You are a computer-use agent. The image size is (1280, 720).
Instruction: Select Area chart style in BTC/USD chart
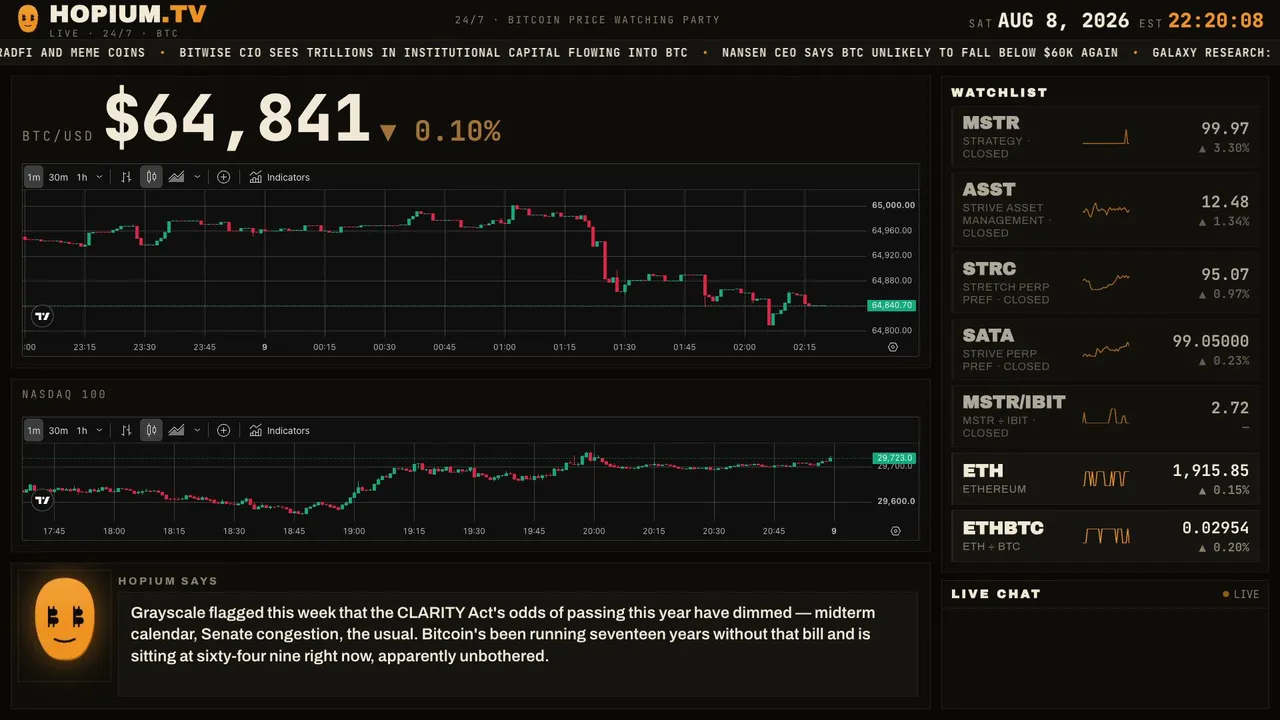[176, 177]
